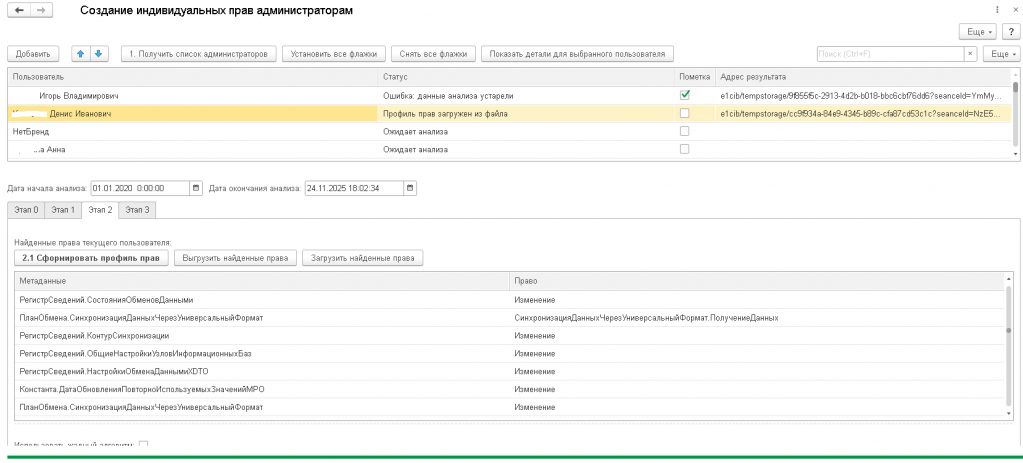The height and width of the screenshot is (463, 1023).
Task: Click the back navigation arrow
Action: tap(19, 10)
